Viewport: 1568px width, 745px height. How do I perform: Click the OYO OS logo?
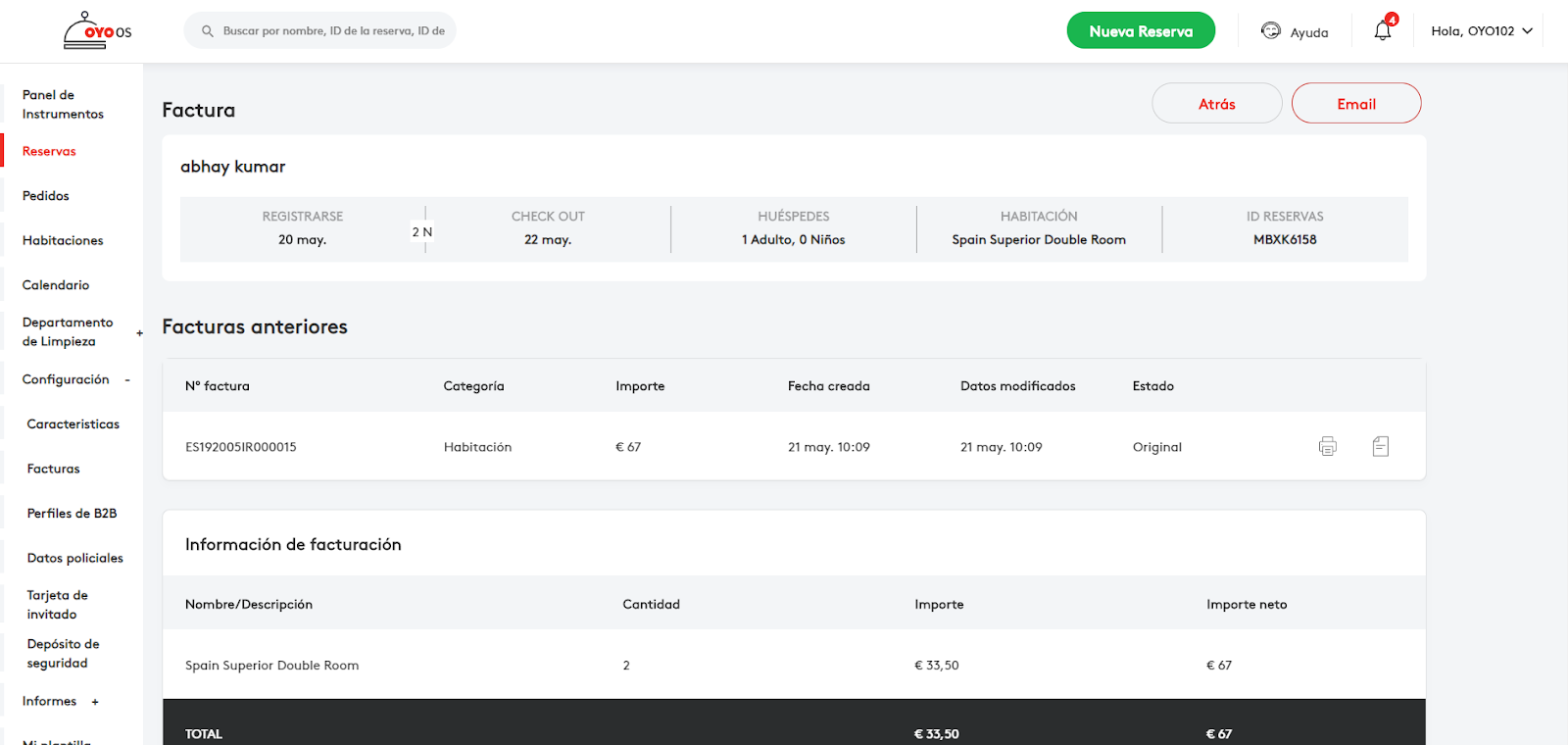click(97, 31)
